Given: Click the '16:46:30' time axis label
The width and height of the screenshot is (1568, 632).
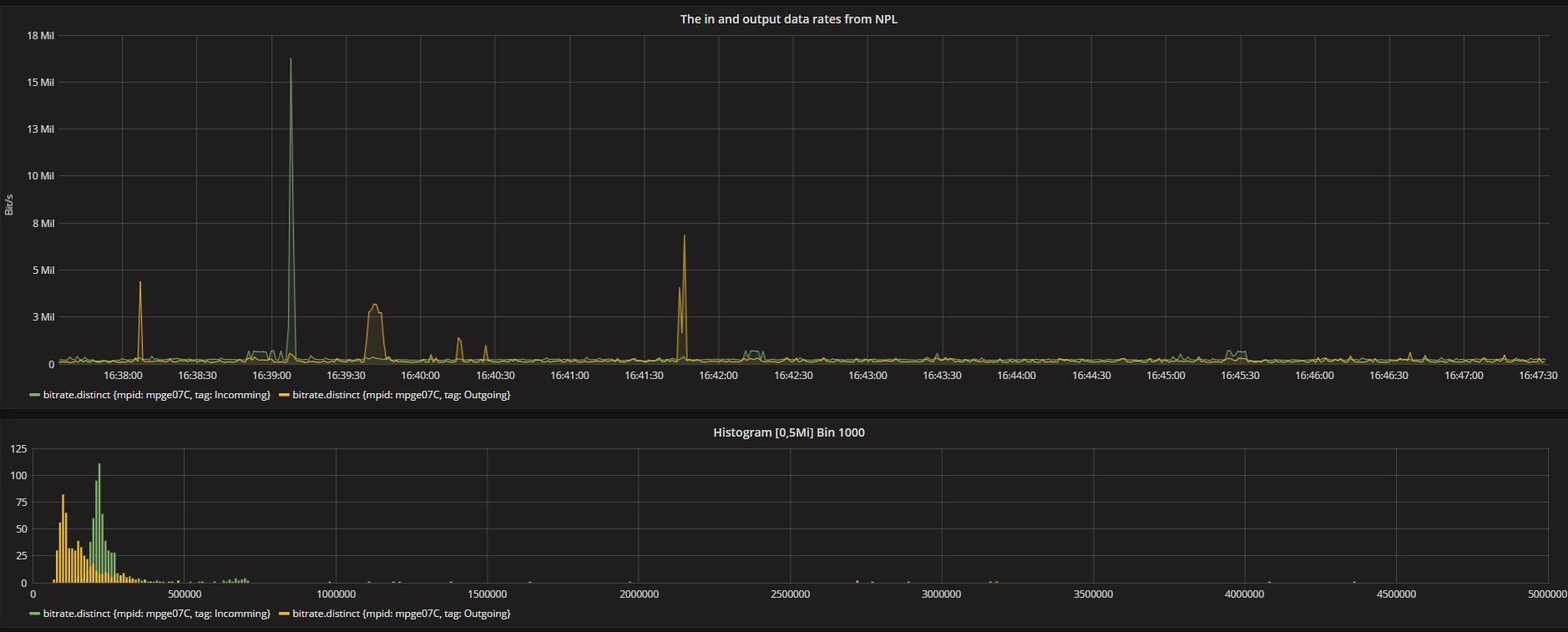Looking at the screenshot, I should [x=1388, y=376].
